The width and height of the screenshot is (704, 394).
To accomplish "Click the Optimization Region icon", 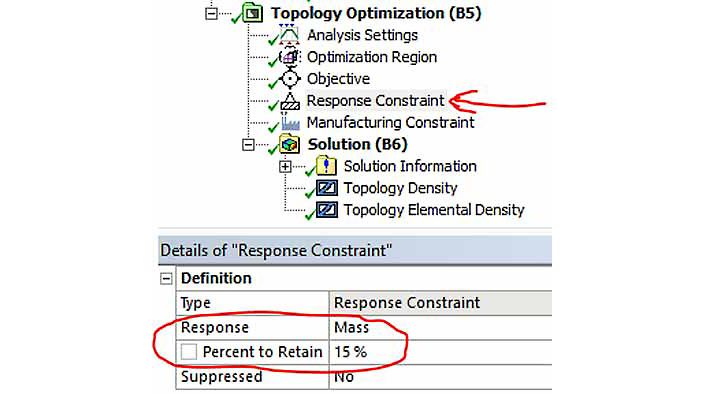I will pos(290,57).
